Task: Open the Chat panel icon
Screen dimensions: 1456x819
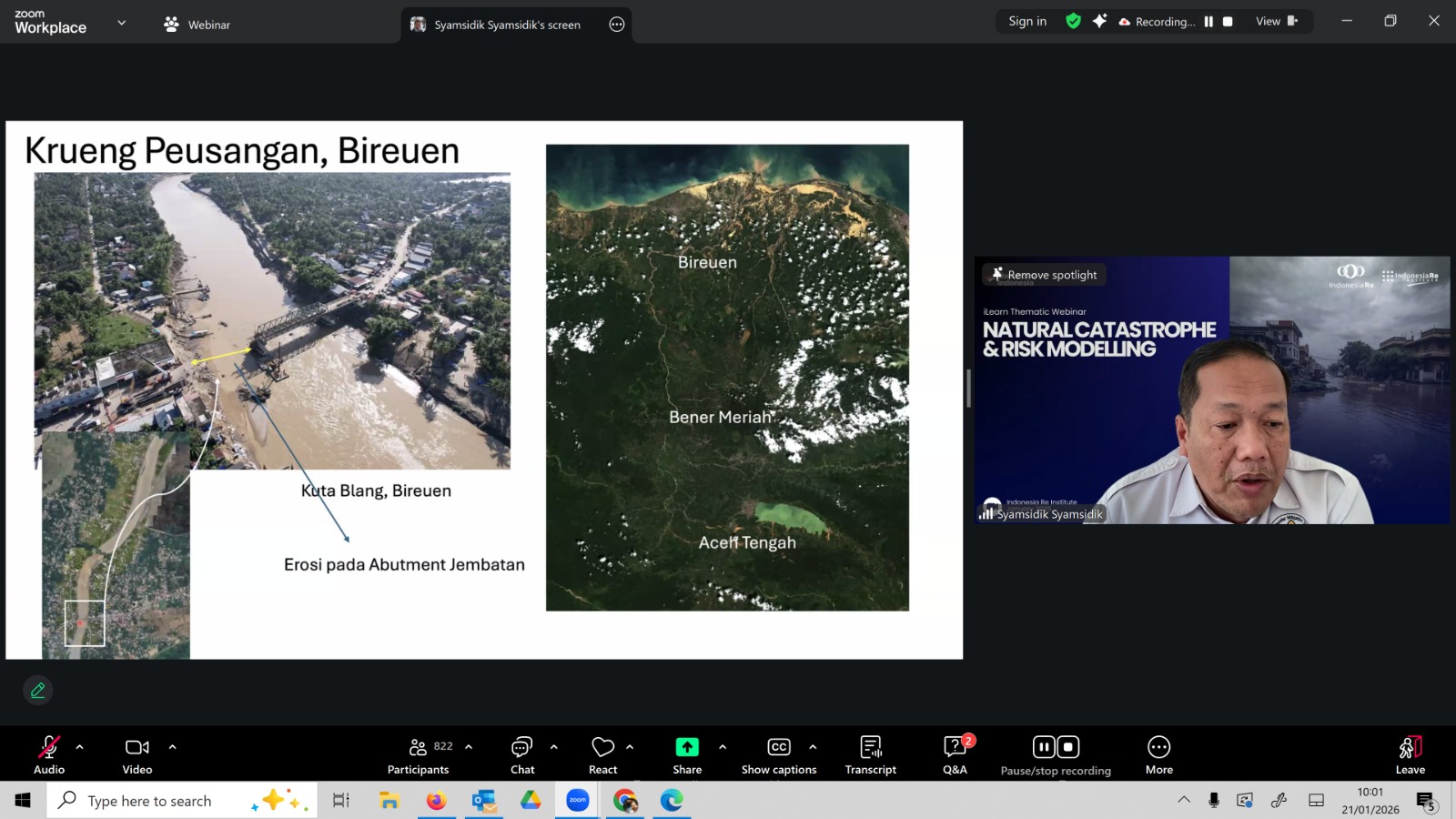Action: (521, 747)
